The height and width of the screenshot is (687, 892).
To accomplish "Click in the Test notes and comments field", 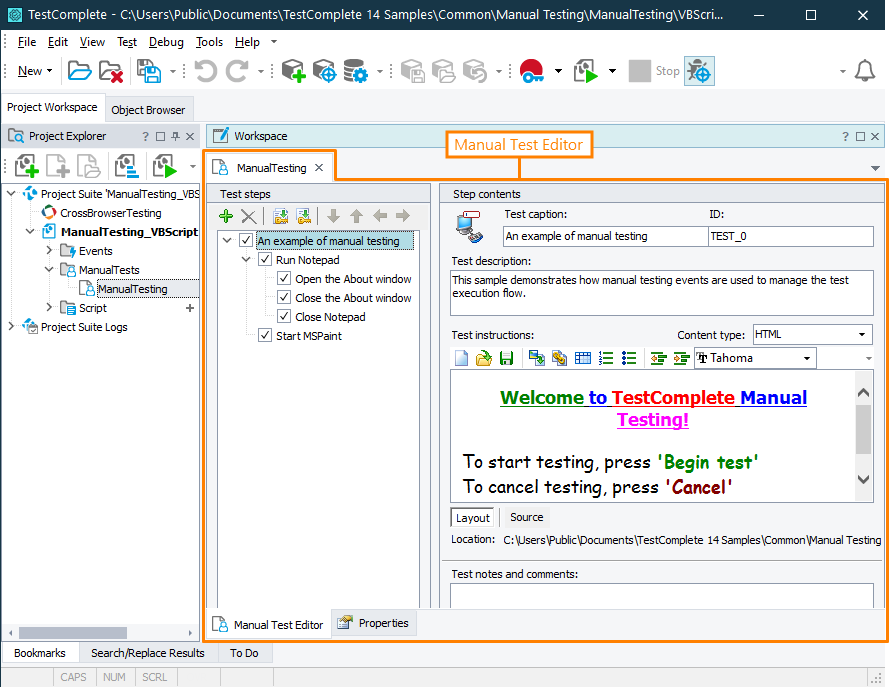I will [x=660, y=595].
